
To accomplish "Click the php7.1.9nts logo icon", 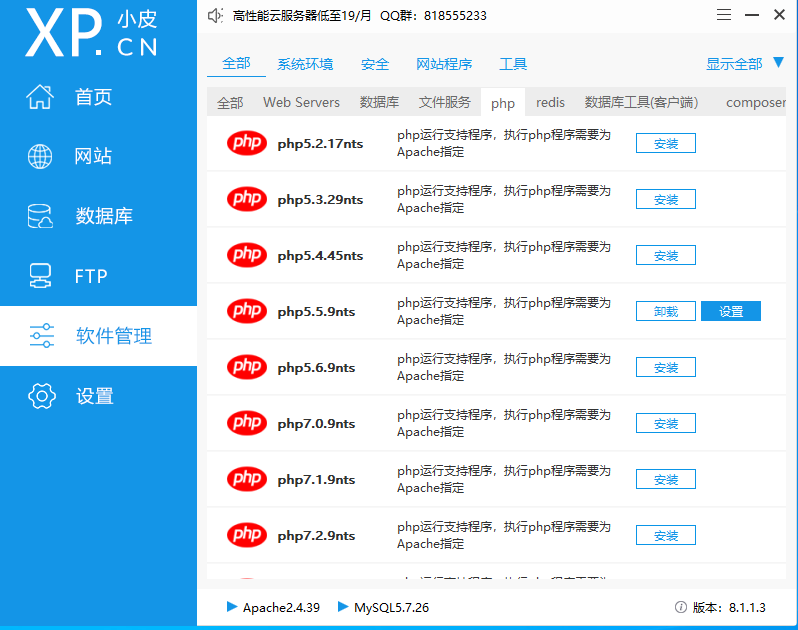I will tap(247, 479).
